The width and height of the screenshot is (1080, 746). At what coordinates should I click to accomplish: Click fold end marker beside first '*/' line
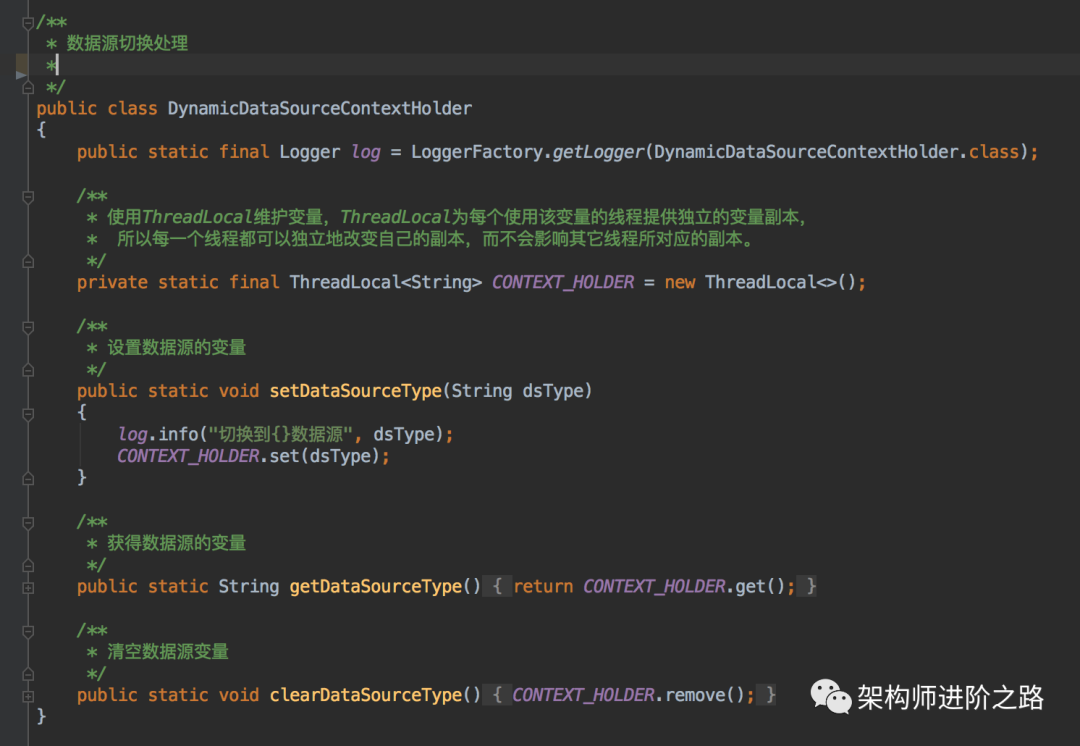pos(28,87)
